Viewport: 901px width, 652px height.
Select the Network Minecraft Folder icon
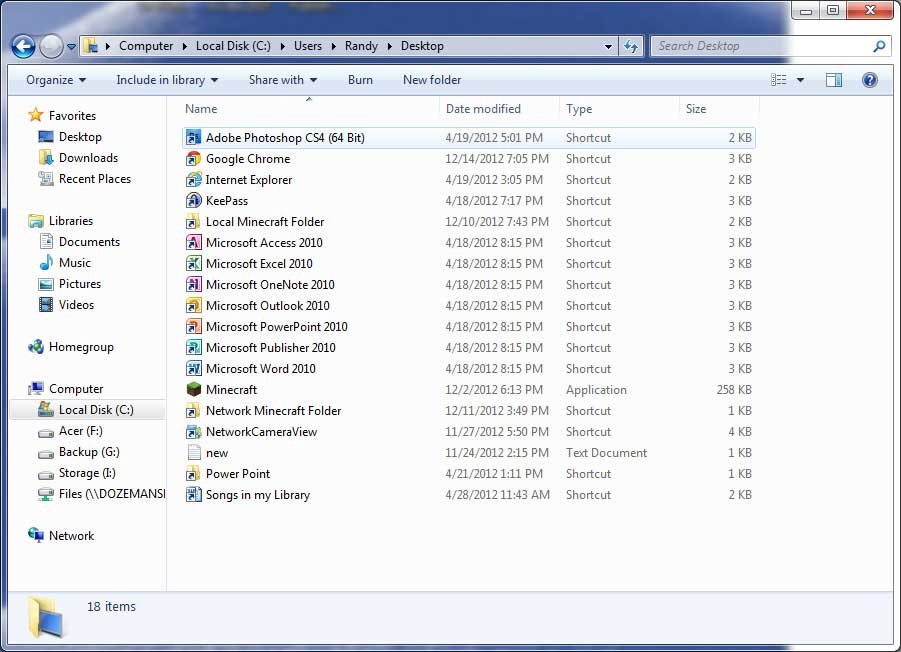194,411
